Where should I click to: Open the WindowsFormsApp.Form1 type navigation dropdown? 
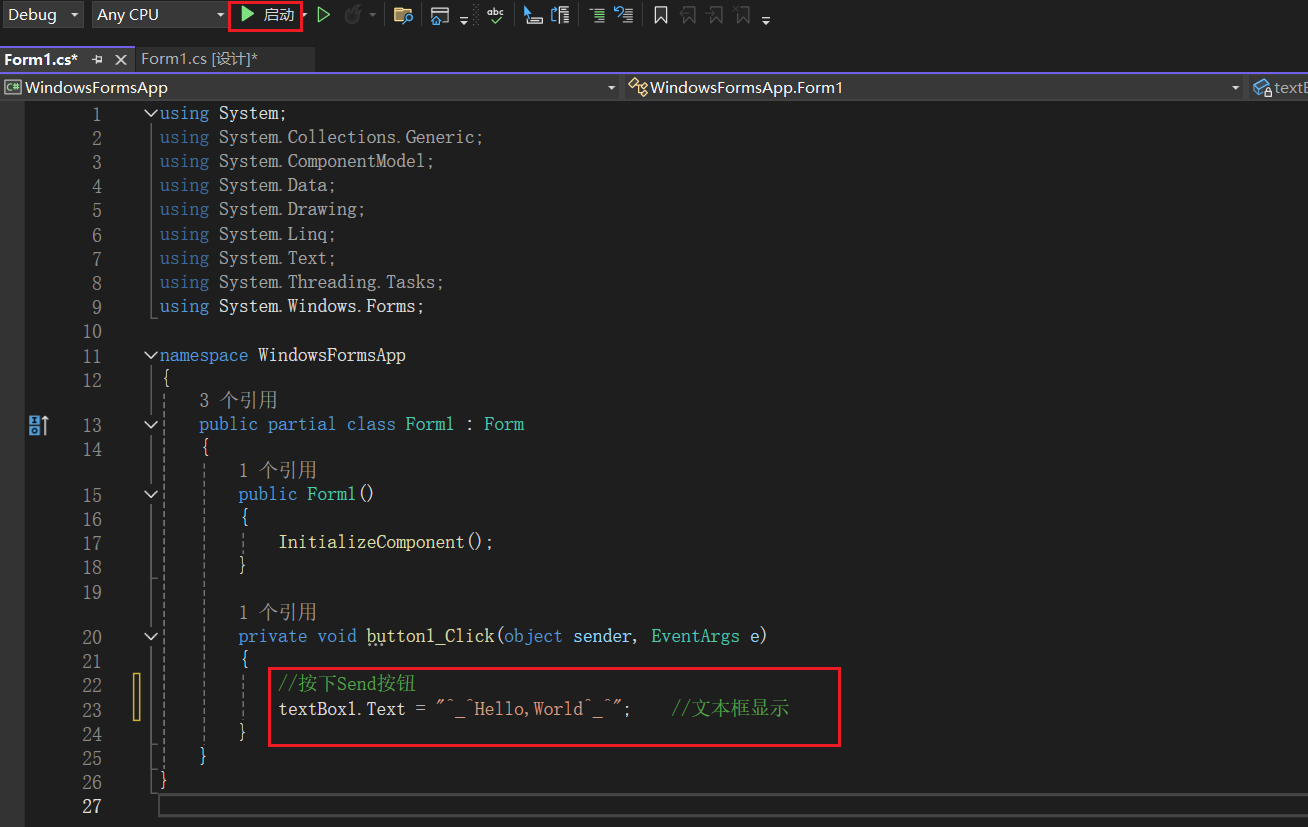coord(934,88)
